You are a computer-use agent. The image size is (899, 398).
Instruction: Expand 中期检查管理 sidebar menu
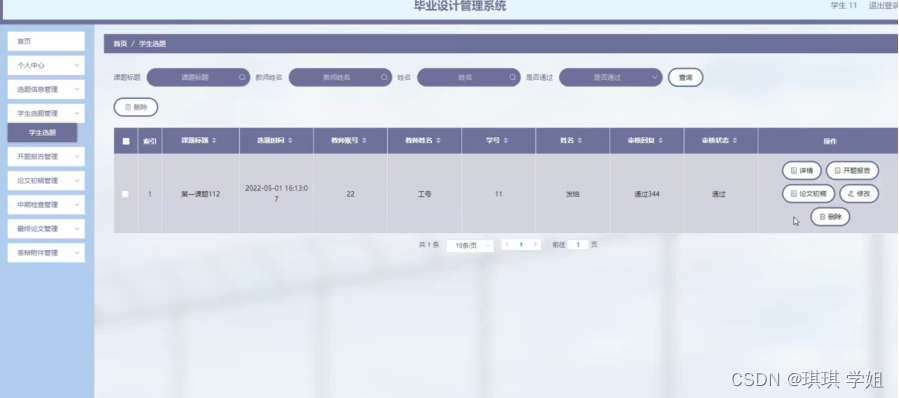click(46, 205)
